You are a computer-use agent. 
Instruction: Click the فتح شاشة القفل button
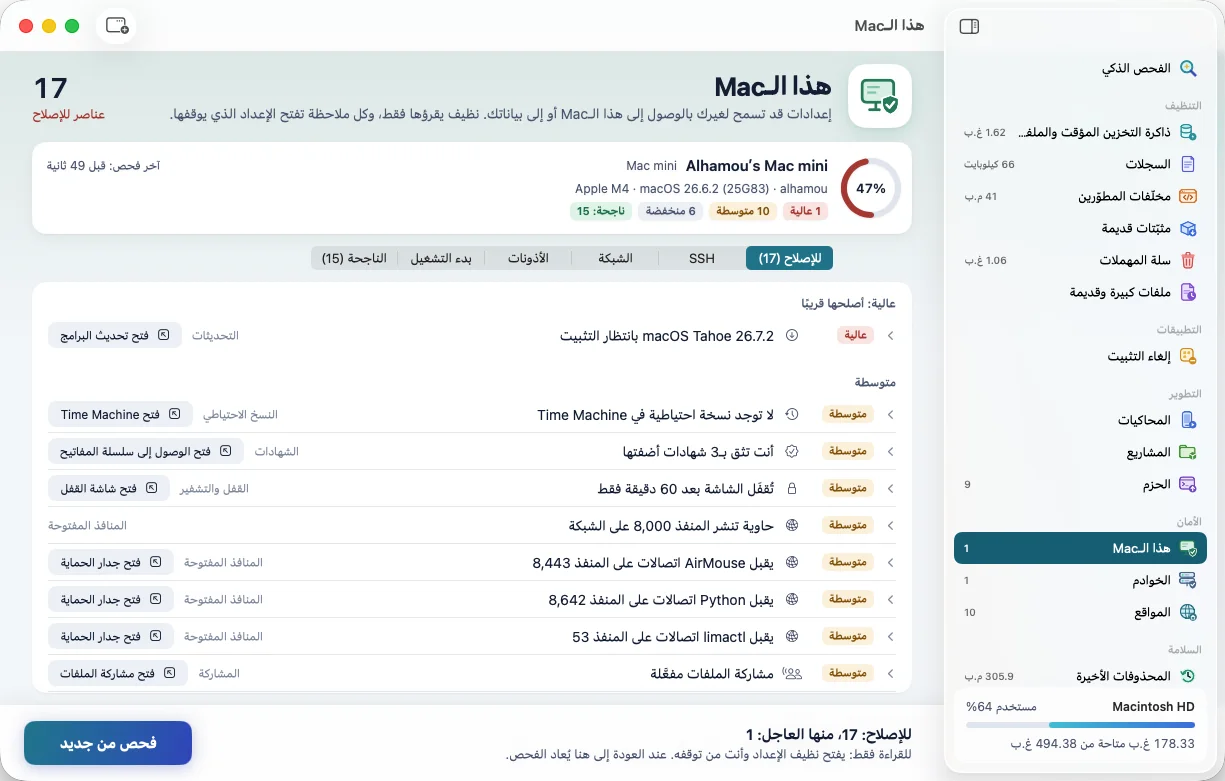coord(108,488)
